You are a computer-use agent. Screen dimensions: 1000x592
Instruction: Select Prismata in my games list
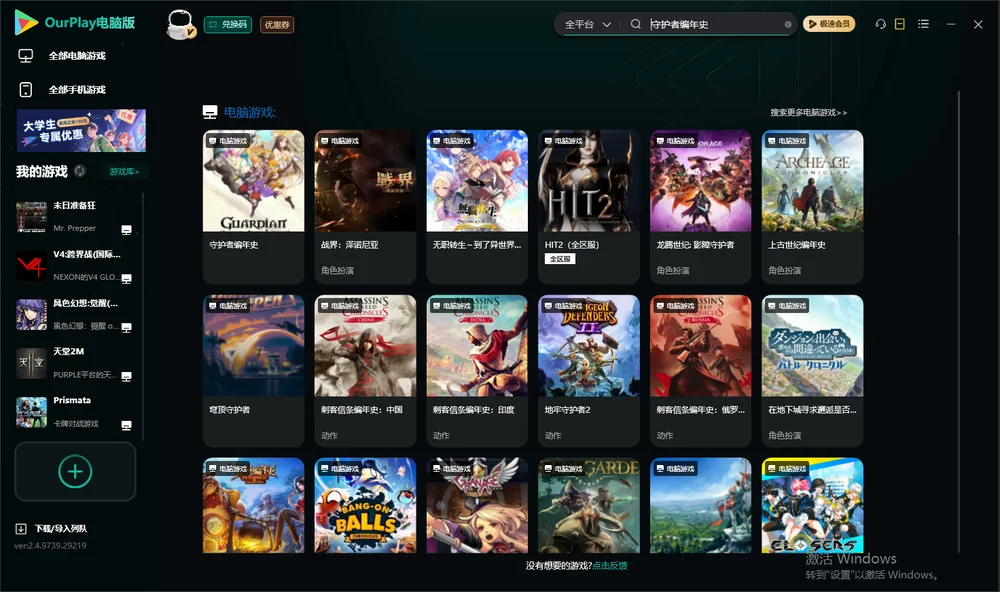click(77, 412)
